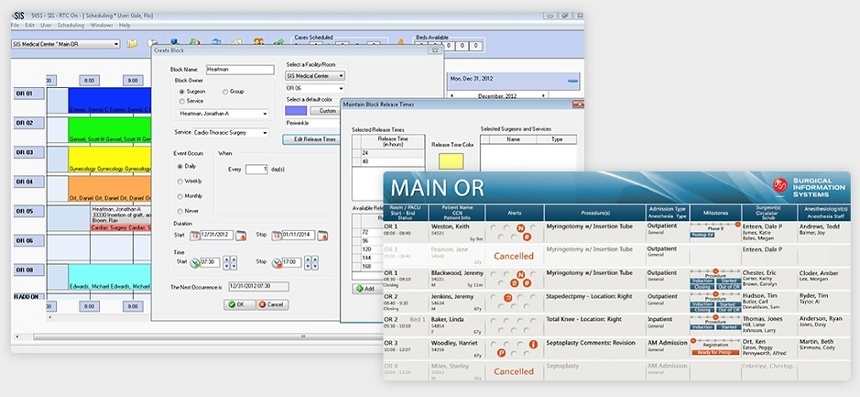Image resolution: width=860 pixels, height=397 pixels.
Task: Open the folder icon in scheduling toolbar
Action: [132, 43]
